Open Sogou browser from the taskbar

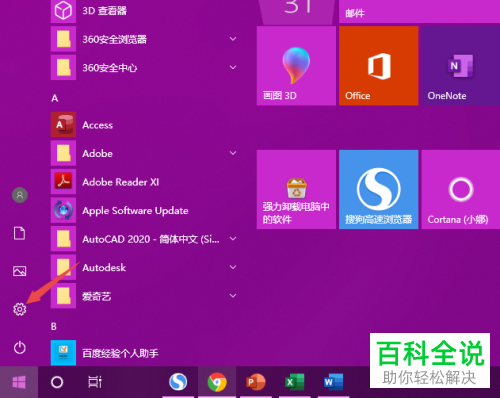pyautogui.click(x=178, y=382)
